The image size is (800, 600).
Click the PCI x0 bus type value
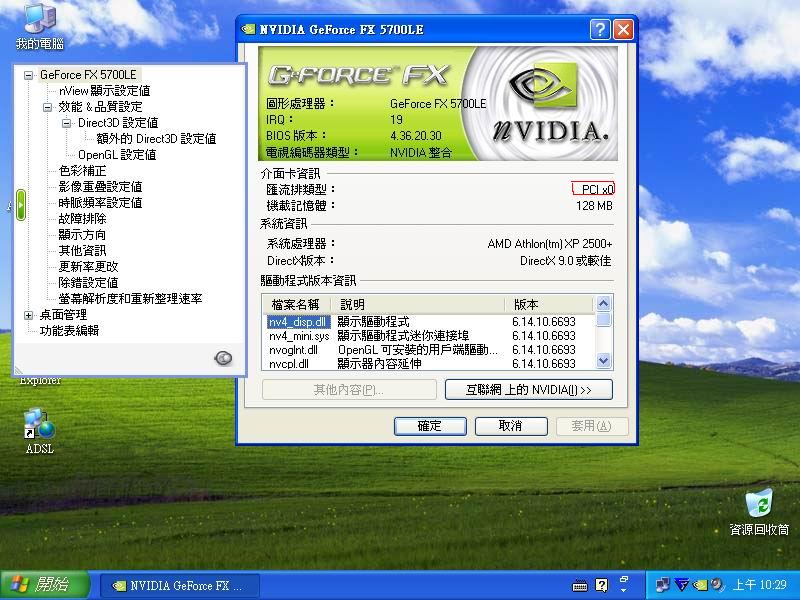pos(597,190)
